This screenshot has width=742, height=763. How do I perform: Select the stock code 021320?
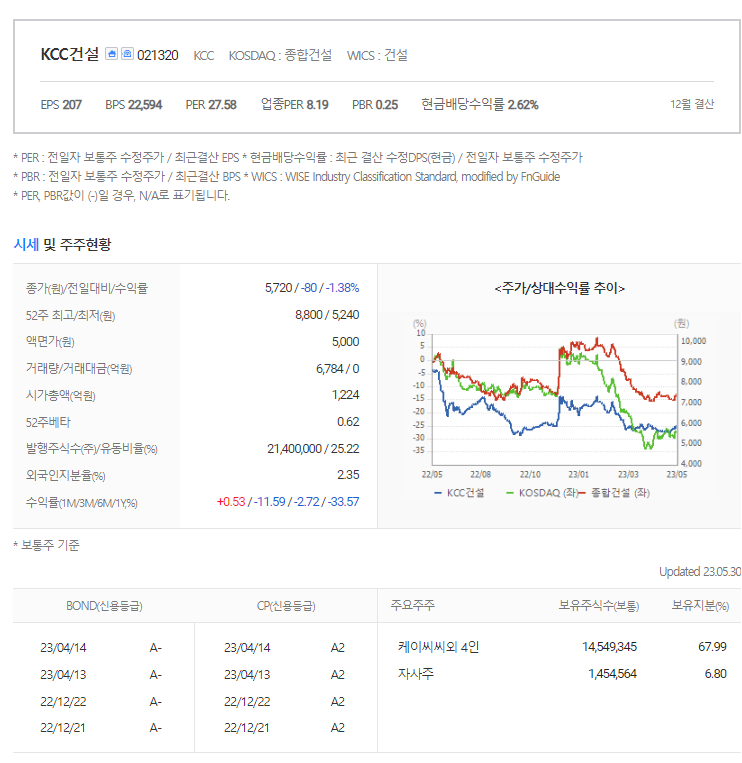coord(158,55)
